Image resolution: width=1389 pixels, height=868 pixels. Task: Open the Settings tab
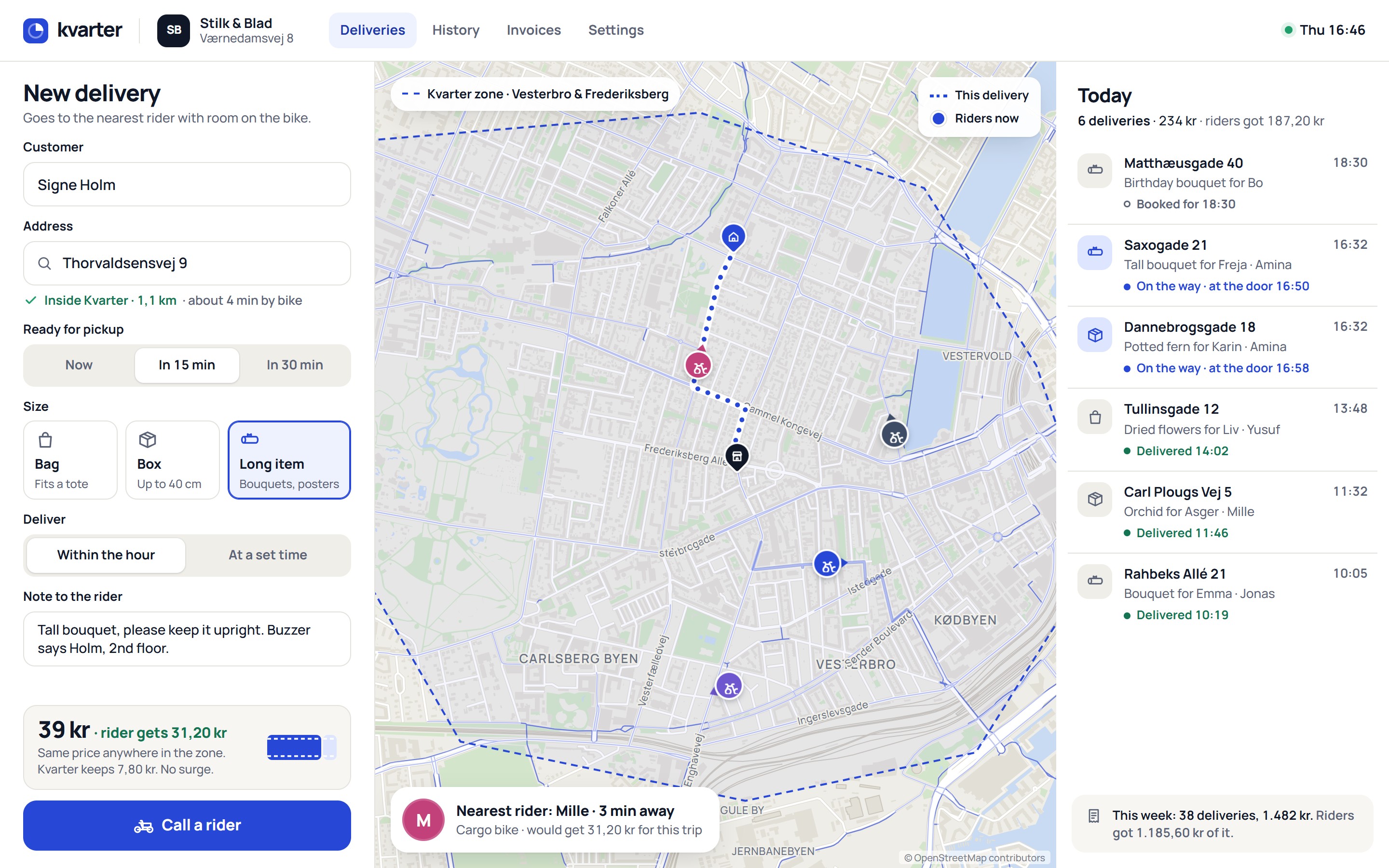point(616,30)
